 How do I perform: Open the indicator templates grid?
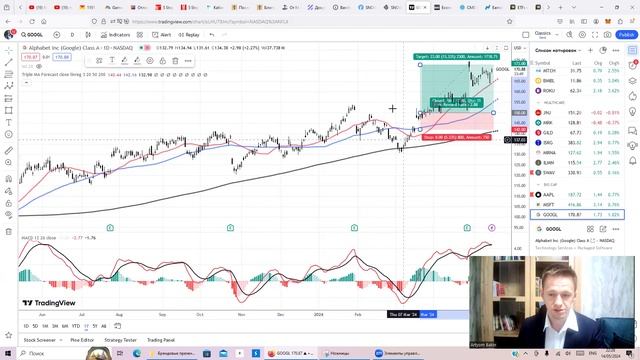pyautogui.click(x=140, y=35)
